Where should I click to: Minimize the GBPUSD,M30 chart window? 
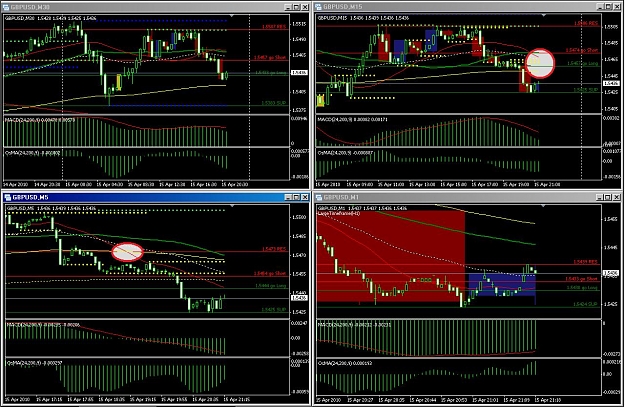coord(289,7)
